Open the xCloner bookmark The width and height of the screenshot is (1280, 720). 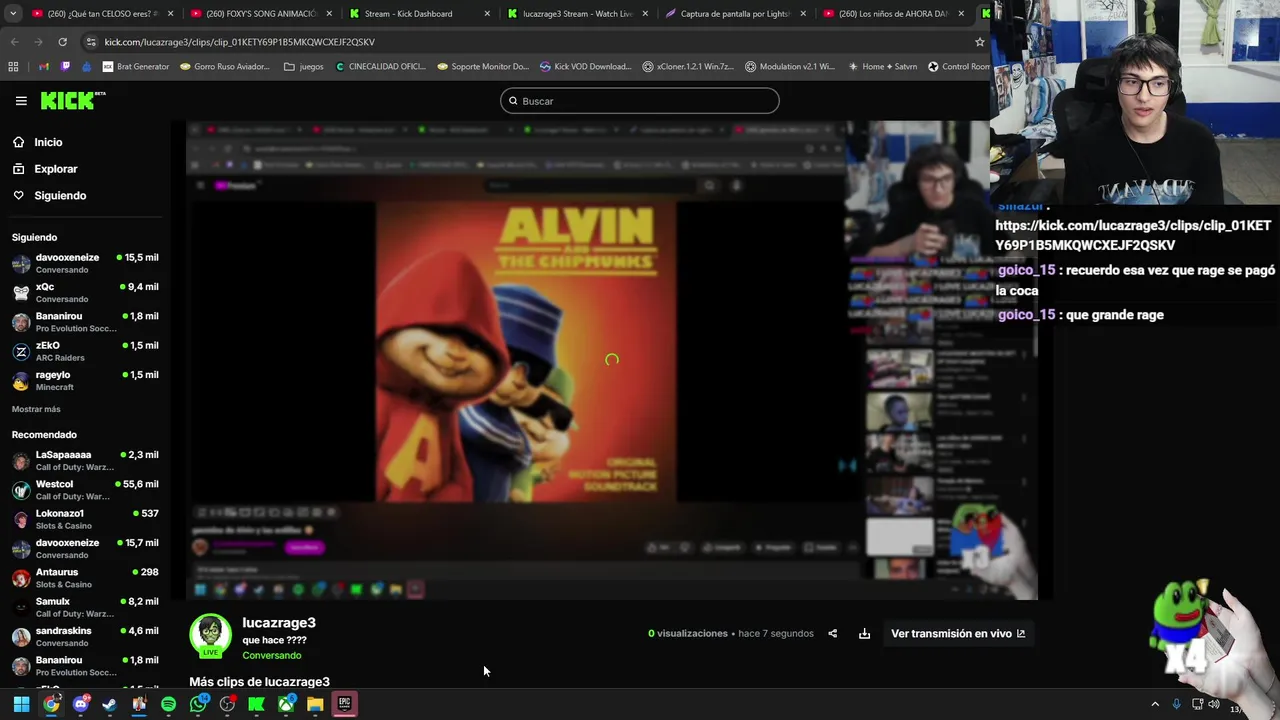pyautogui.click(x=688, y=67)
